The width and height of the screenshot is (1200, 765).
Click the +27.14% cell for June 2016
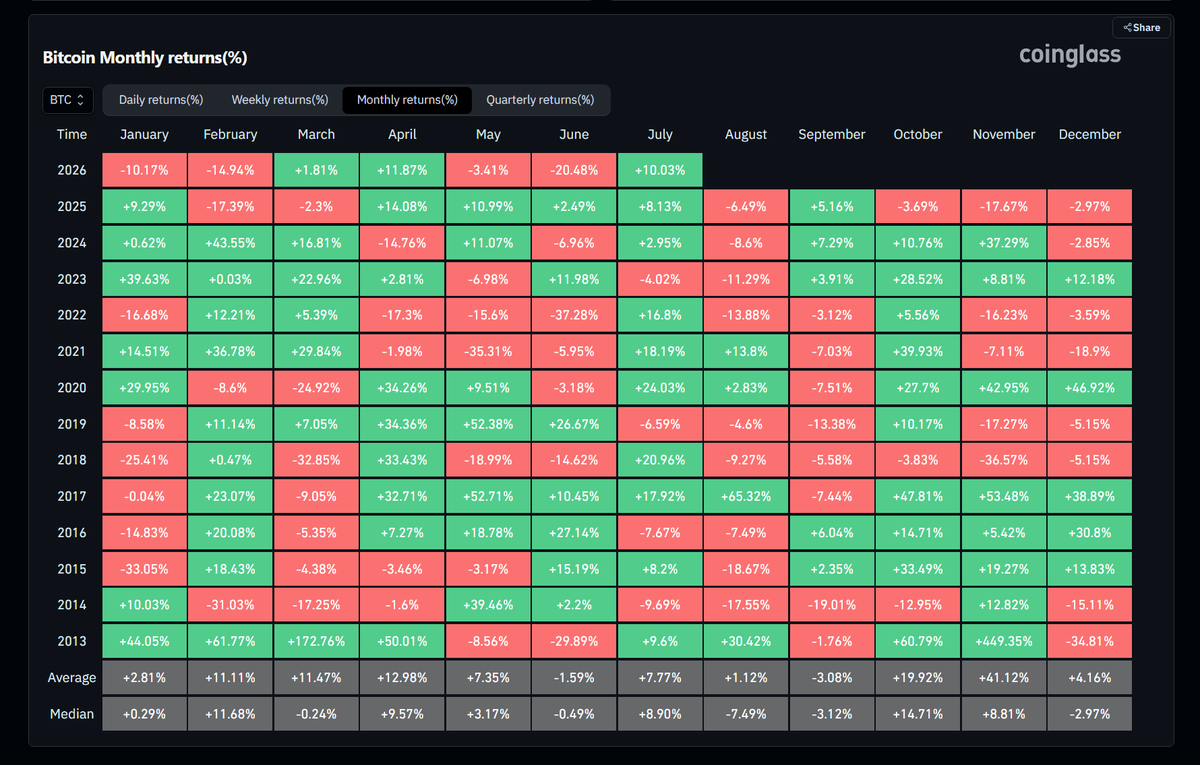[574, 533]
